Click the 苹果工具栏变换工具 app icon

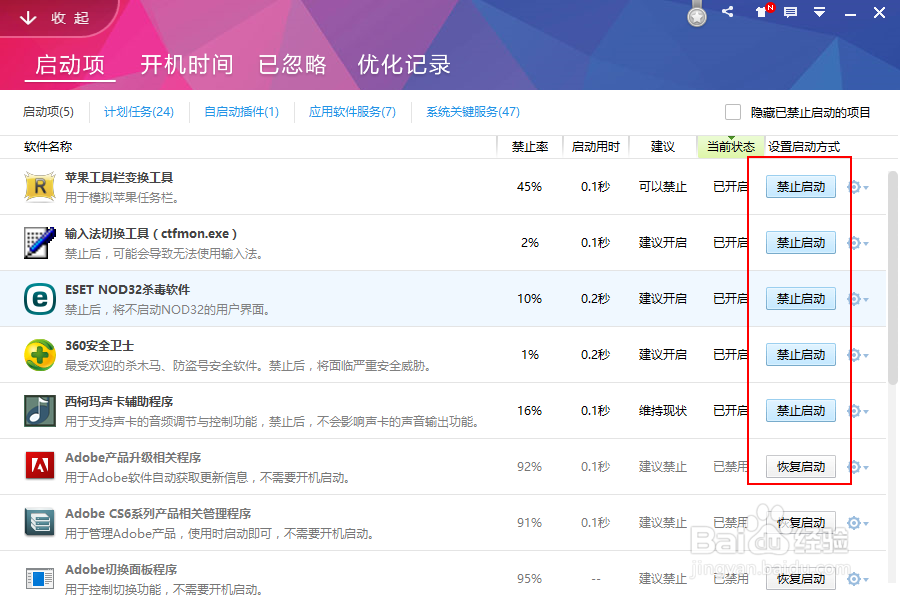[40, 186]
